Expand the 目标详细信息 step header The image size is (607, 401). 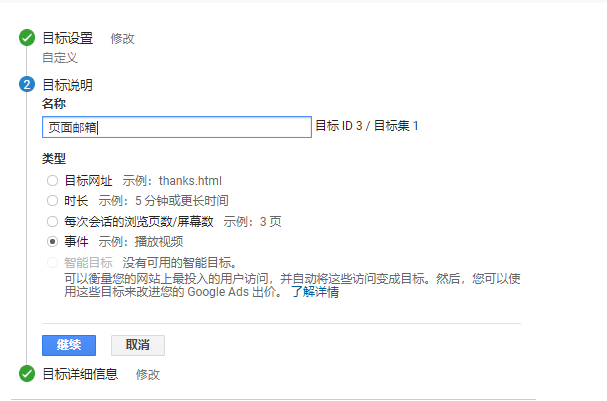[80, 374]
